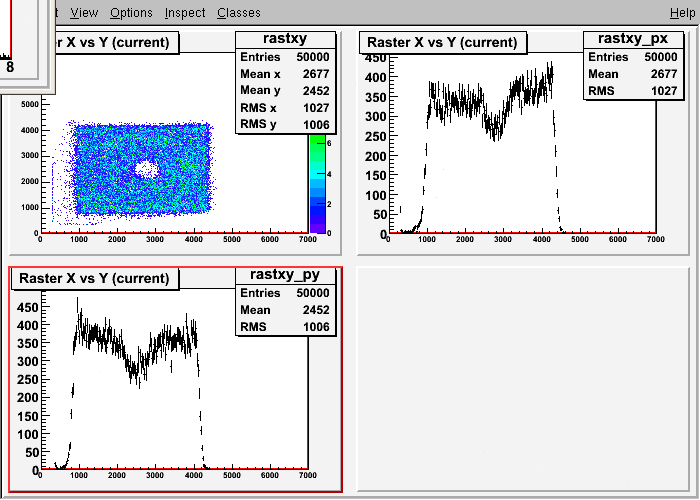Viewport: 700px width, 500px height.
Task: Open the View menu
Action: [x=84, y=13]
